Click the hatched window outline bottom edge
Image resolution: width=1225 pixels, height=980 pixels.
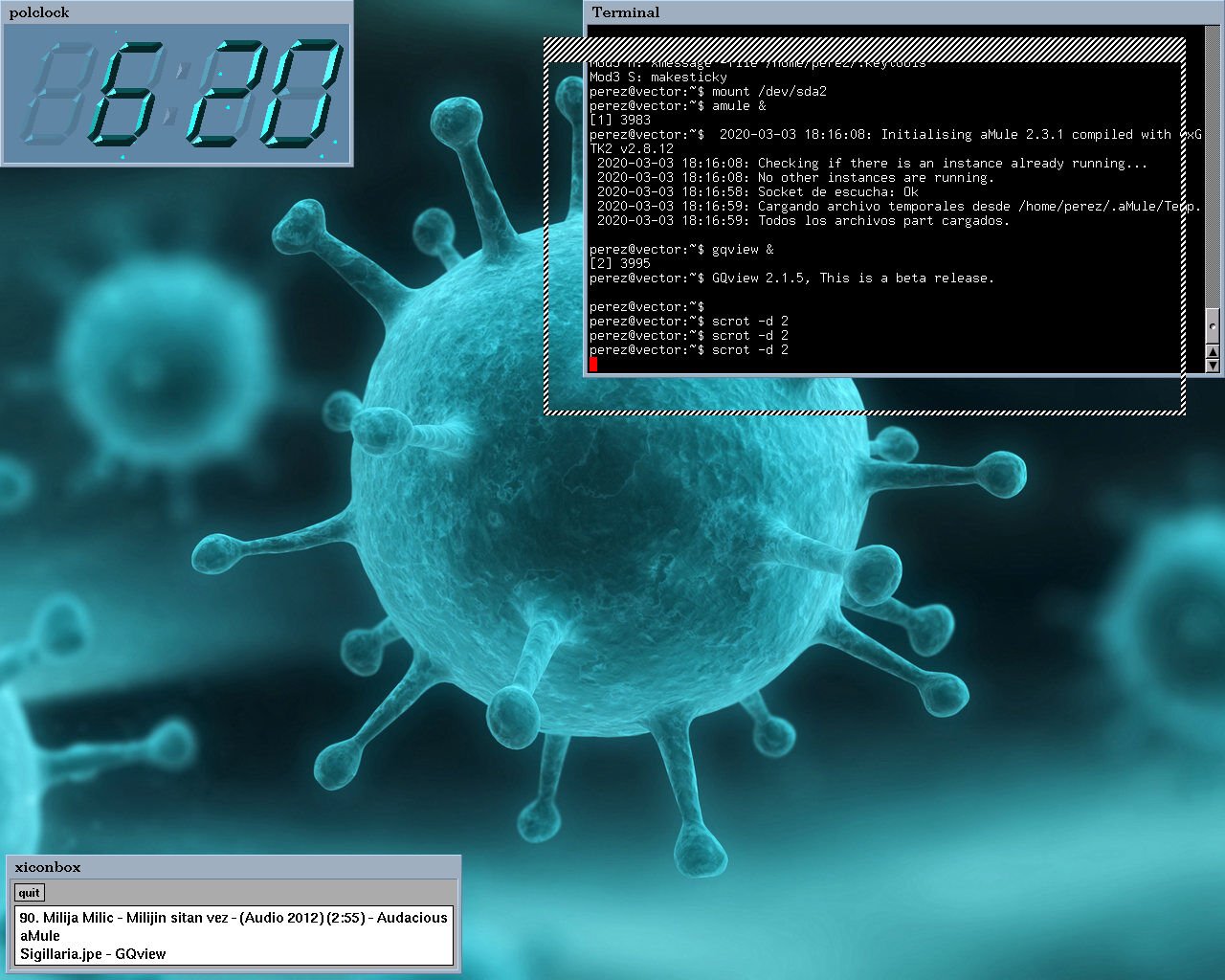point(865,411)
